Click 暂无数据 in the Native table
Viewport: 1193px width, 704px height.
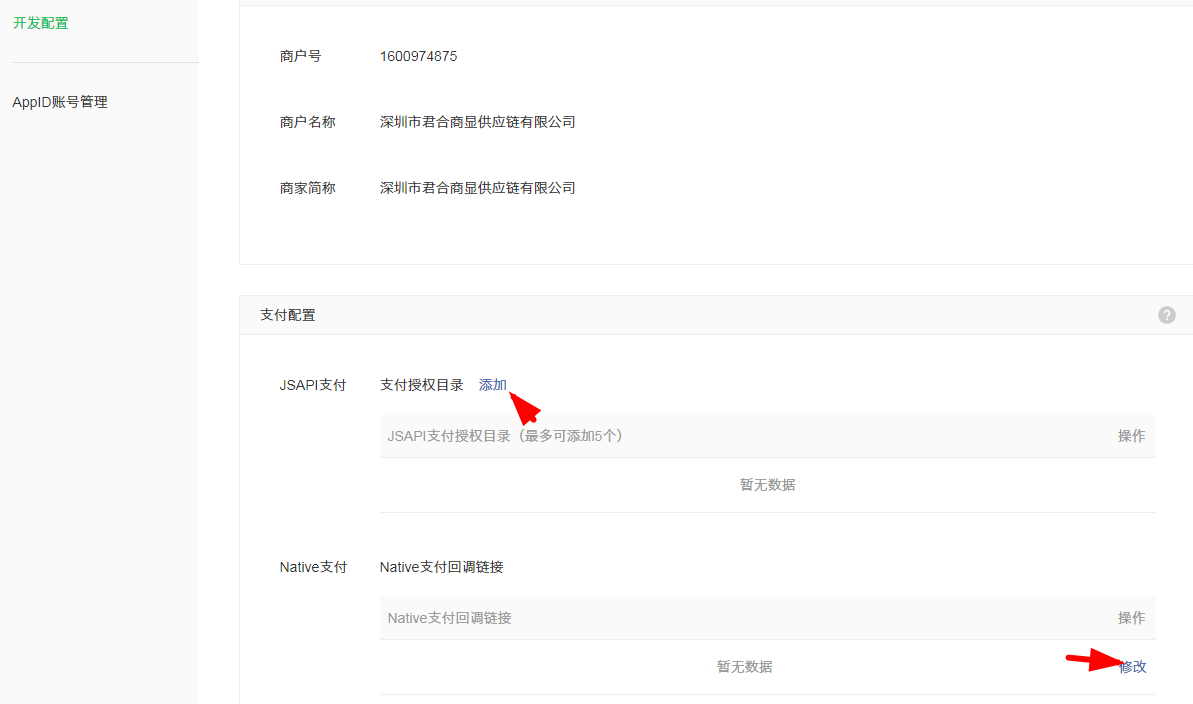744,666
